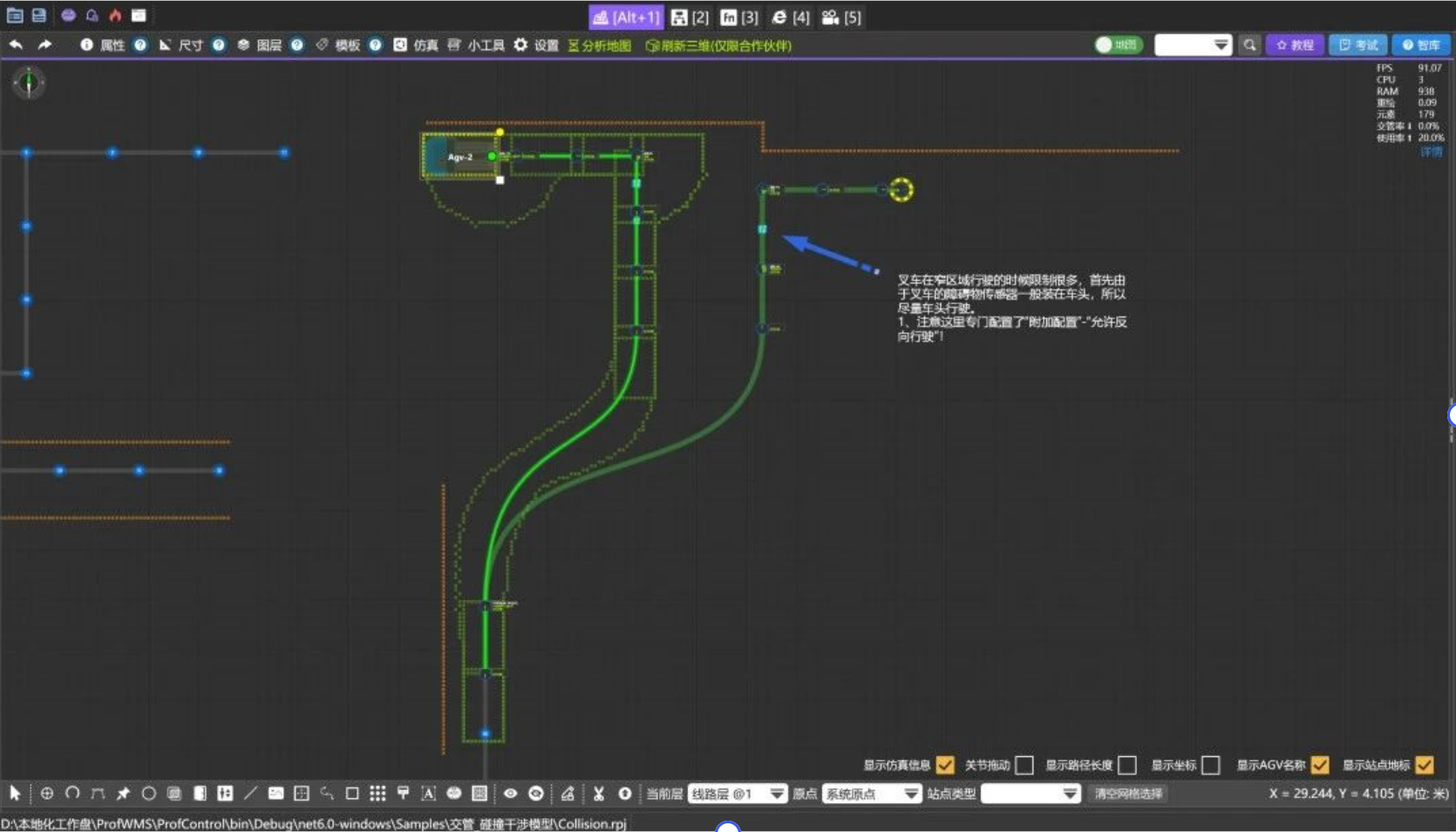Click the 分析地图 button
Image resolution: width=1456 pixels, height=832 pixels.
599,45
